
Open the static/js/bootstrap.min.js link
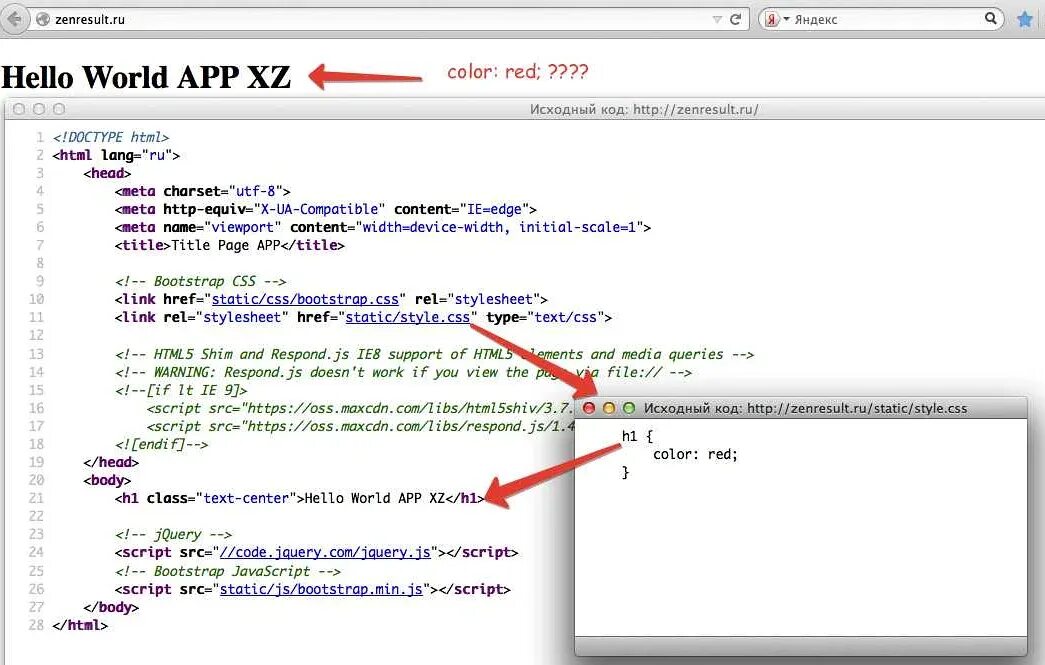point(321,589)
